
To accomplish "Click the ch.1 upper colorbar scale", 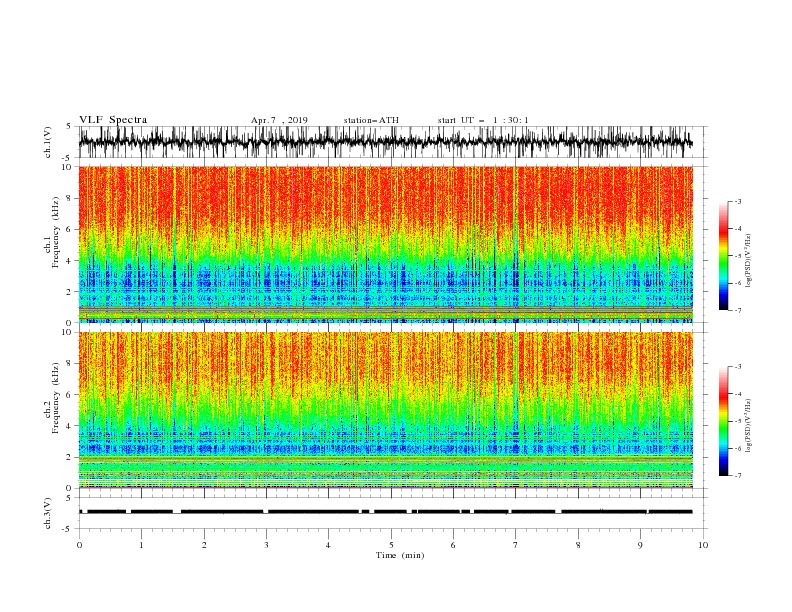I will point(723,256).
